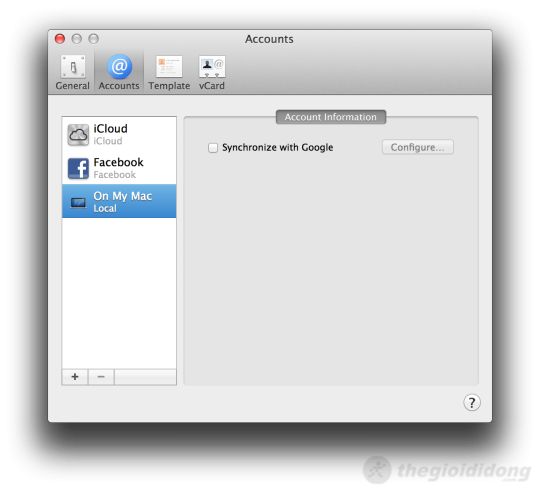Select the iCloud account entry
Screen dimensions: 540x489
[119, 134]
